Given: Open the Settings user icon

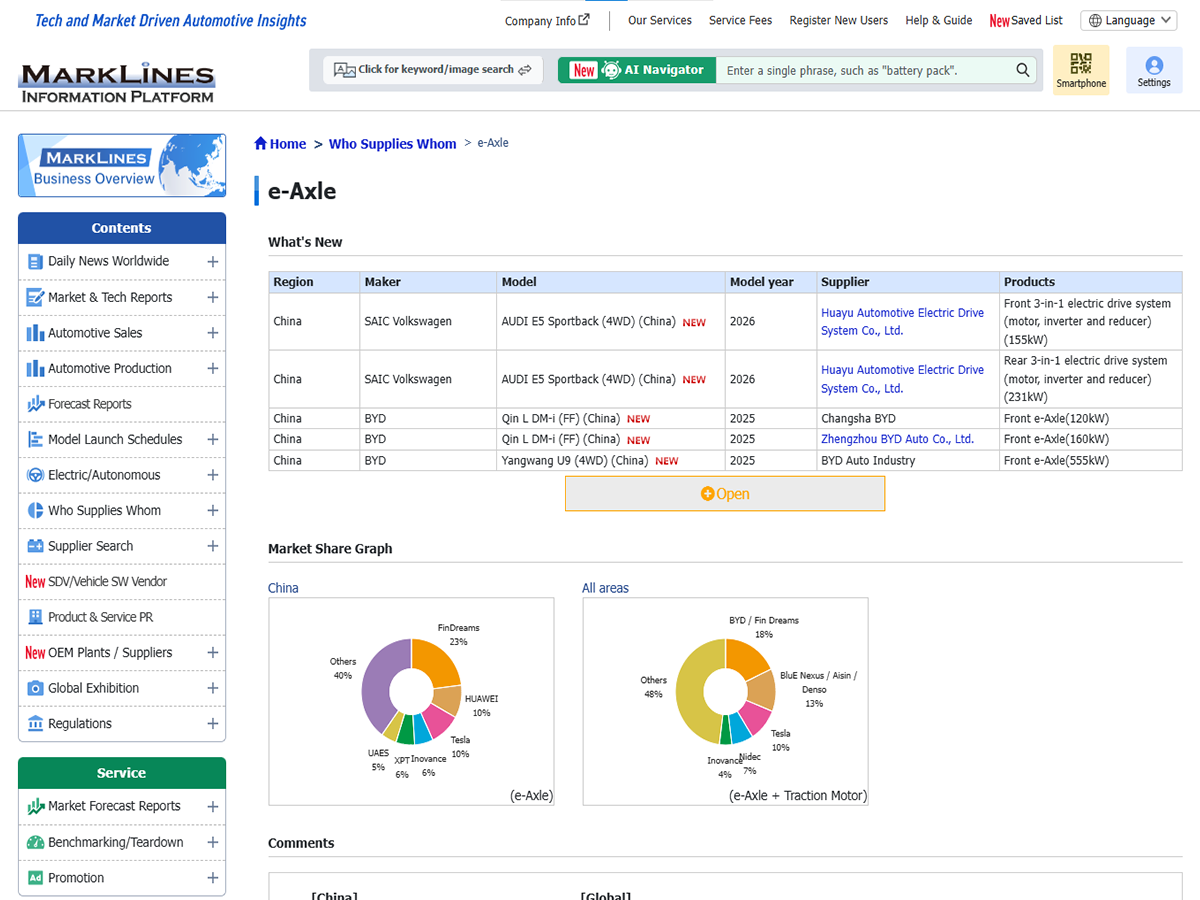Looking at the screenshot, I should [x=1154, y=65].
